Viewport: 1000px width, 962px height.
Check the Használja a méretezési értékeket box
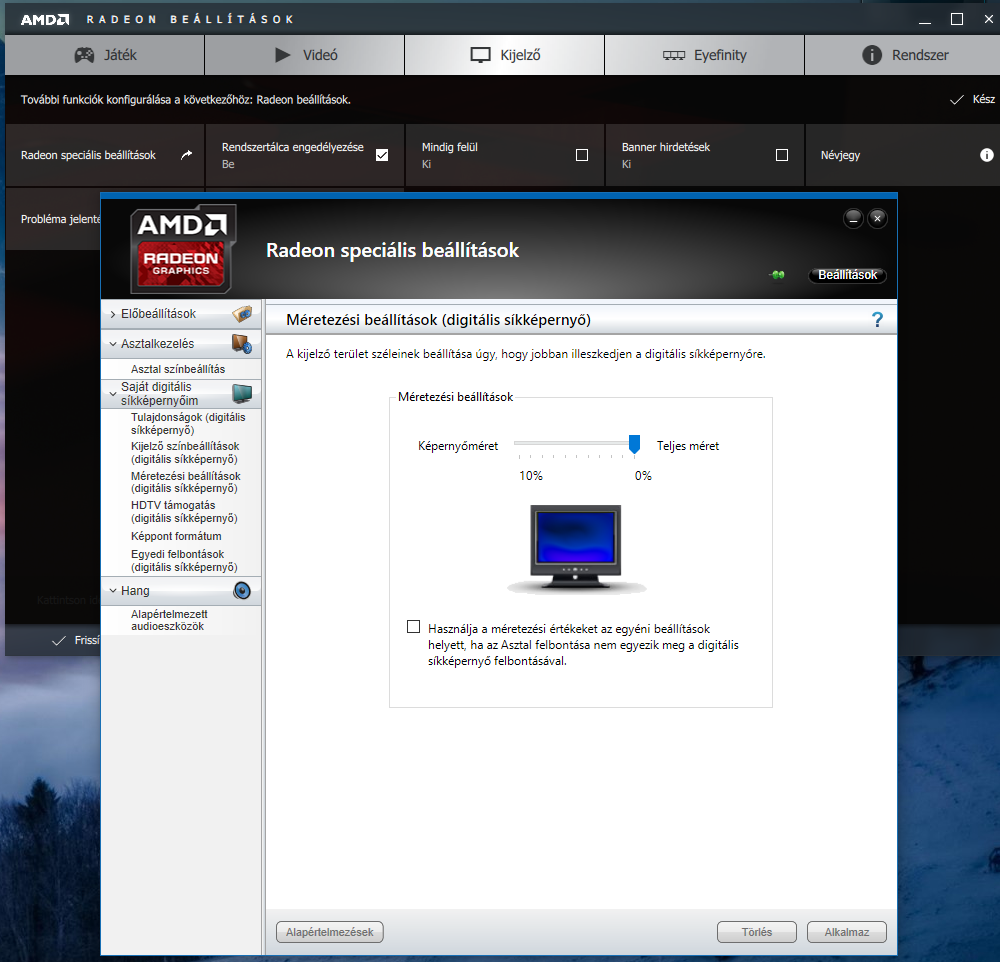click(413, 627)
